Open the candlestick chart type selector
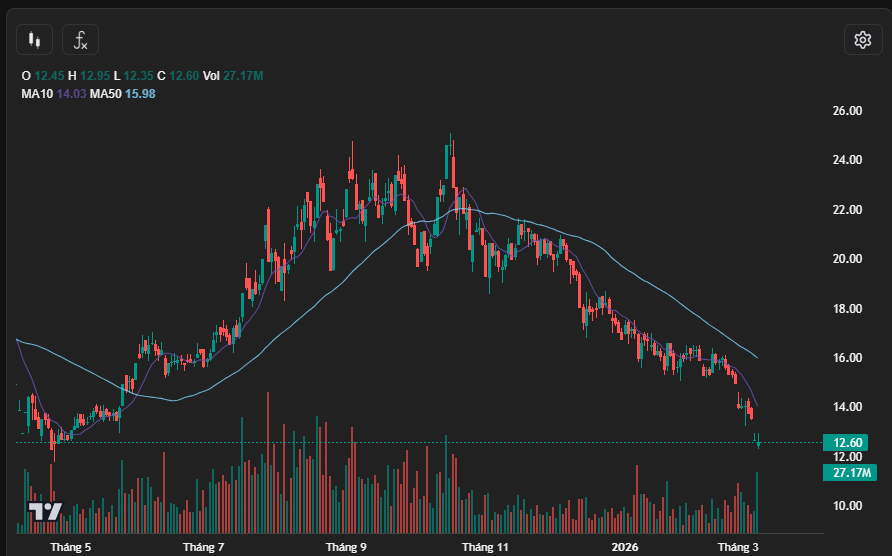Viewport: 892px width, 556px height. (x=36, y=40)
